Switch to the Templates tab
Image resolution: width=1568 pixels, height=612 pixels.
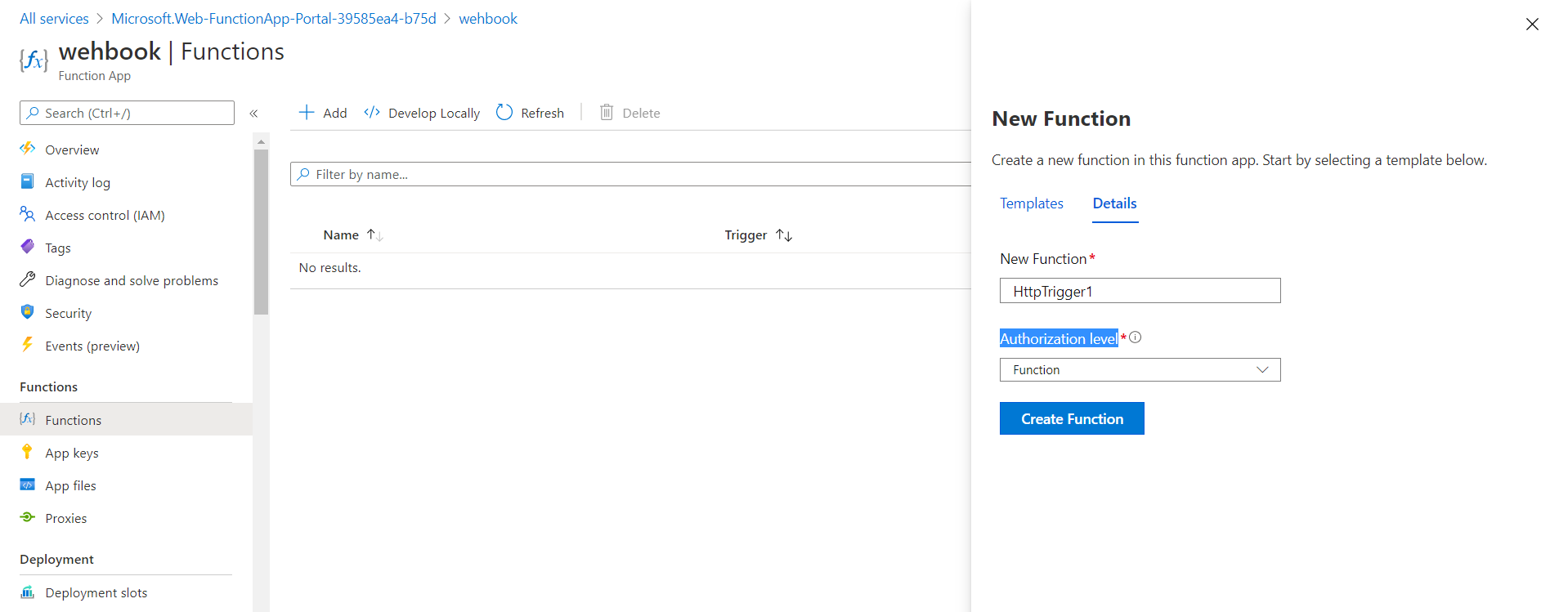click(1032, 203)
